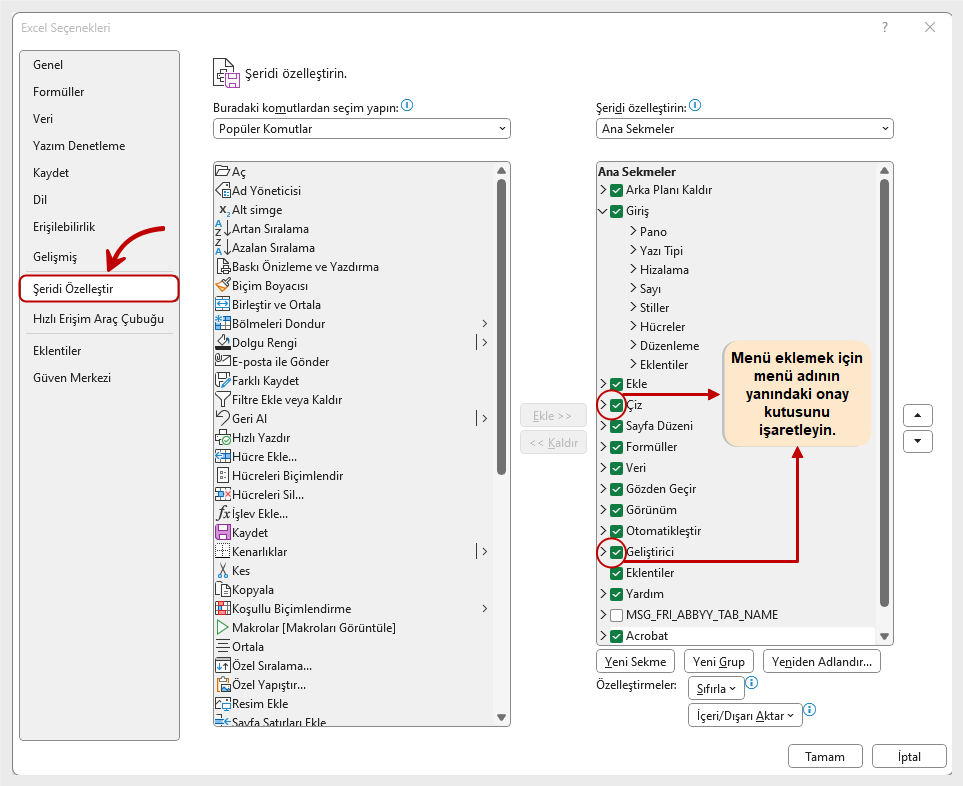The image size is (963, 786).
Task: Click the Kenarlıklar borders icon
Action: 222,552
